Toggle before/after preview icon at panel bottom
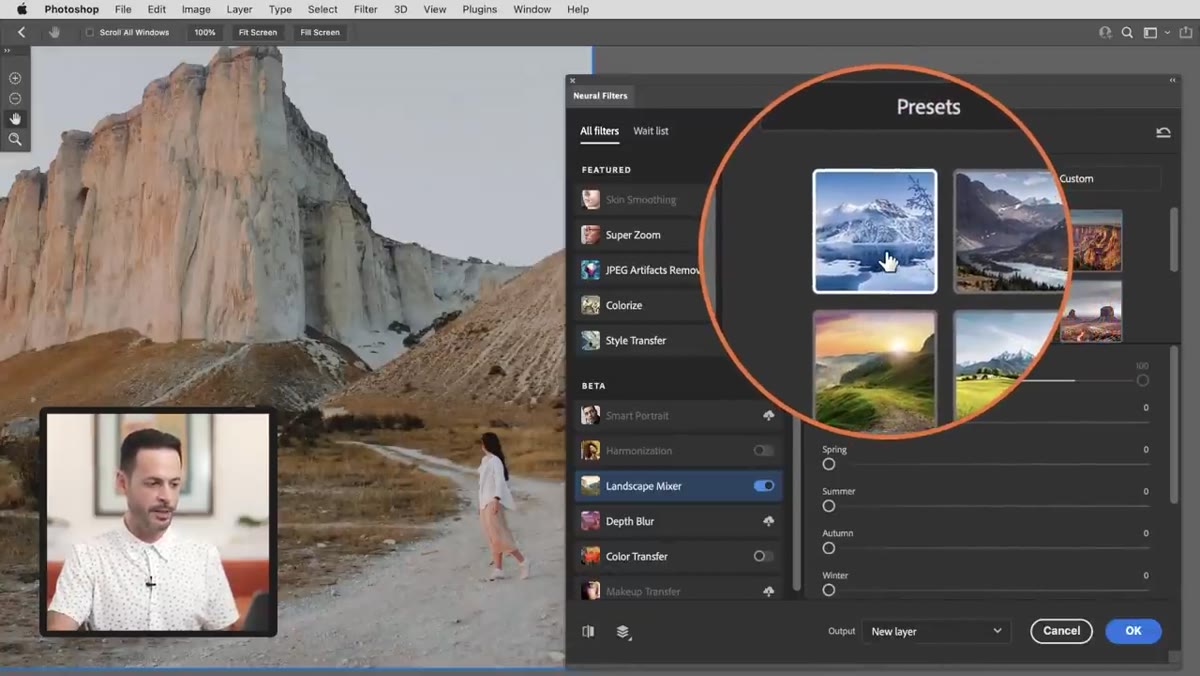This screenshot has height=676, width=1200. 588,631
